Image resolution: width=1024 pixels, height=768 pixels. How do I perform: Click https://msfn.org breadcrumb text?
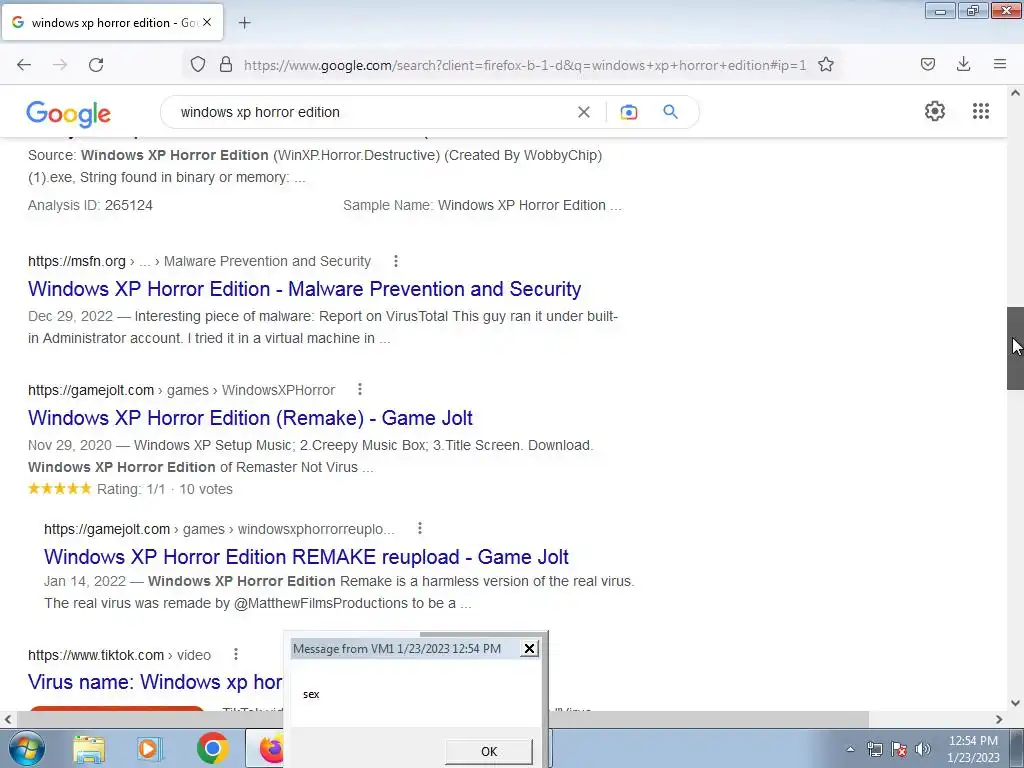tap(76, 261)
